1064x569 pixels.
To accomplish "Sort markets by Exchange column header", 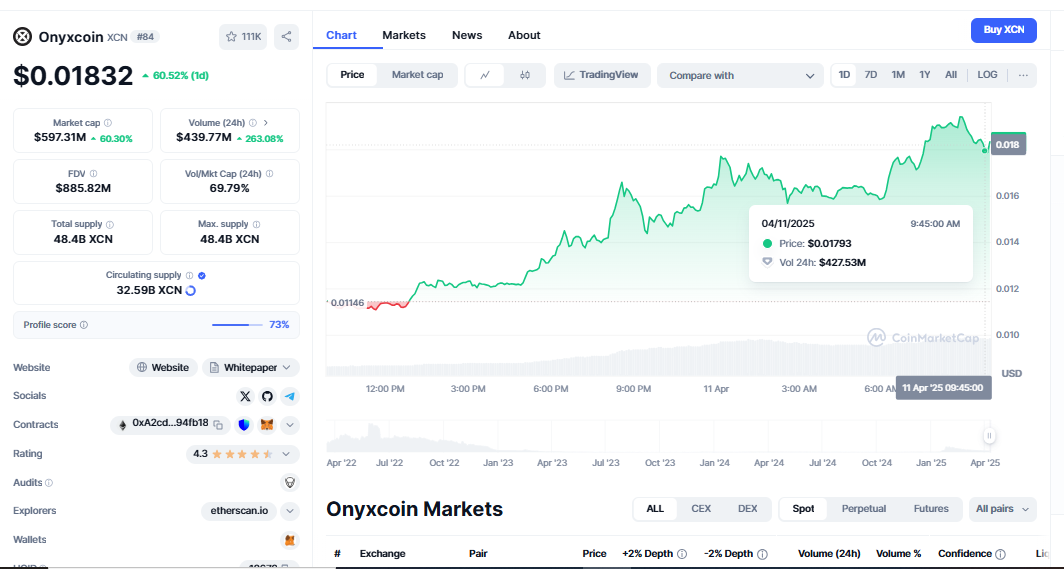I will coord(382,554).
